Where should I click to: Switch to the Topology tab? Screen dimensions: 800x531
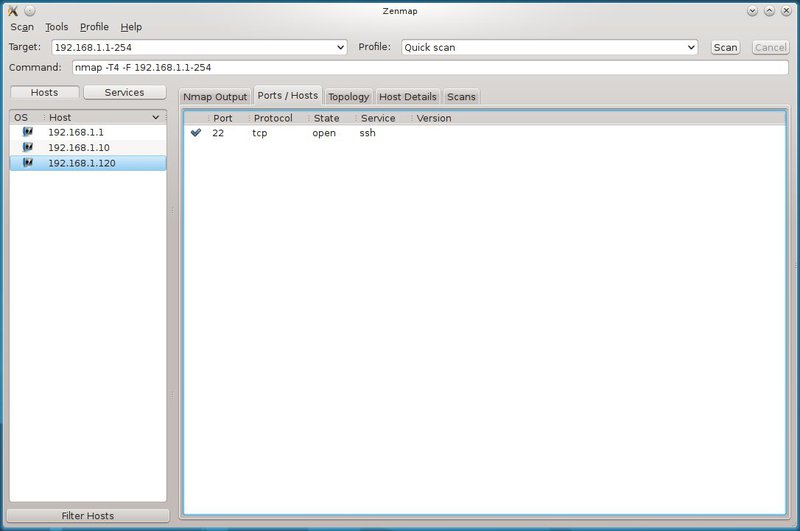click(x=348, y=97)
